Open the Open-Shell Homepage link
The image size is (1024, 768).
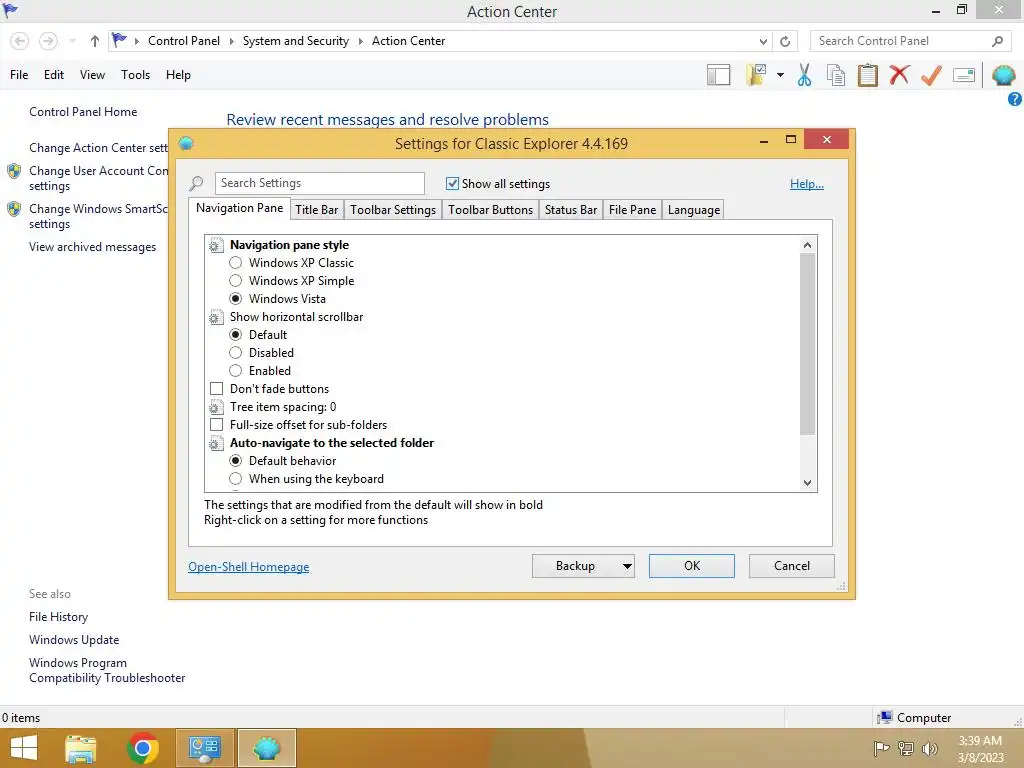[x=249, y=567]
